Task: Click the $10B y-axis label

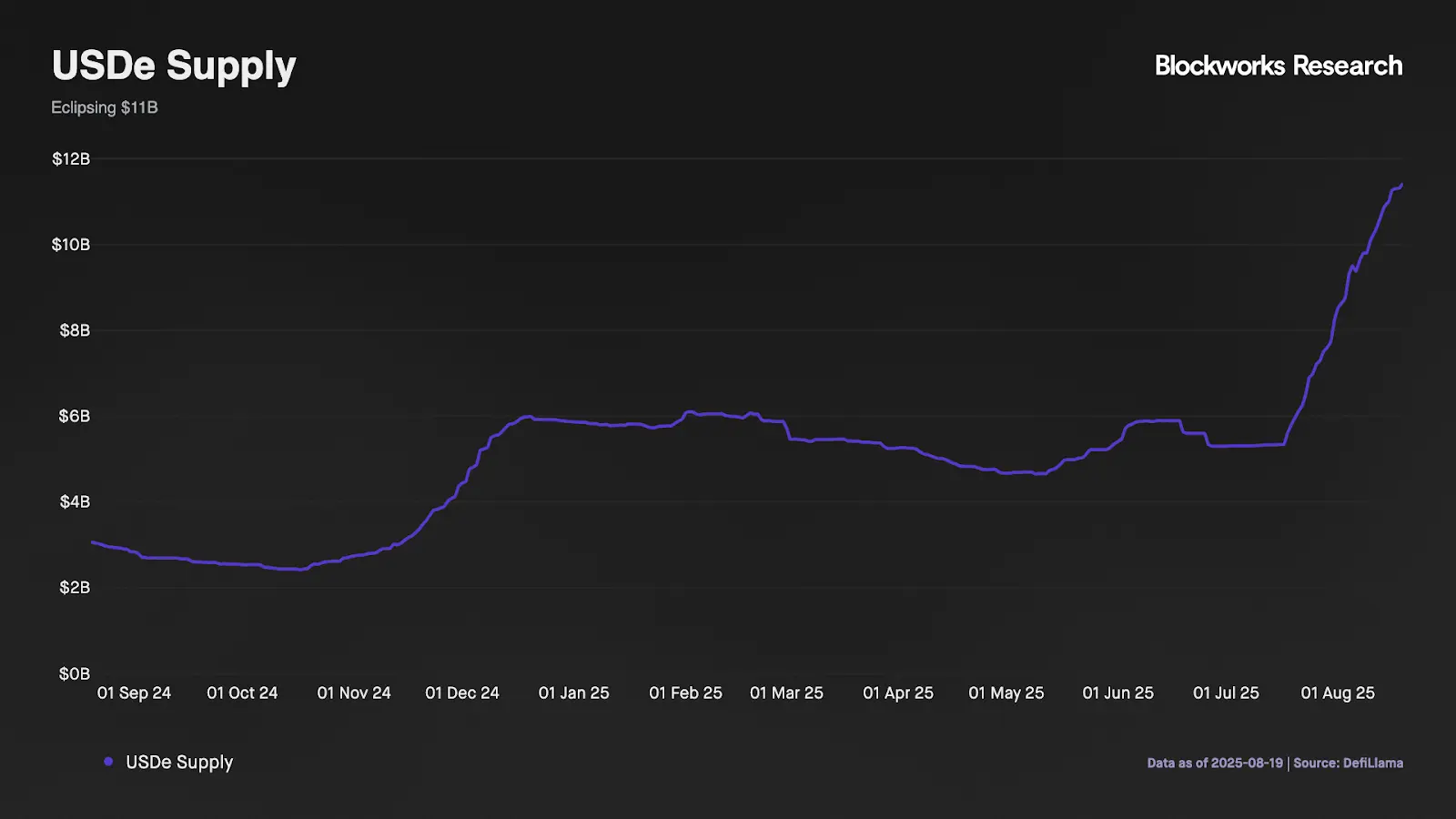Action: point(71,245)
